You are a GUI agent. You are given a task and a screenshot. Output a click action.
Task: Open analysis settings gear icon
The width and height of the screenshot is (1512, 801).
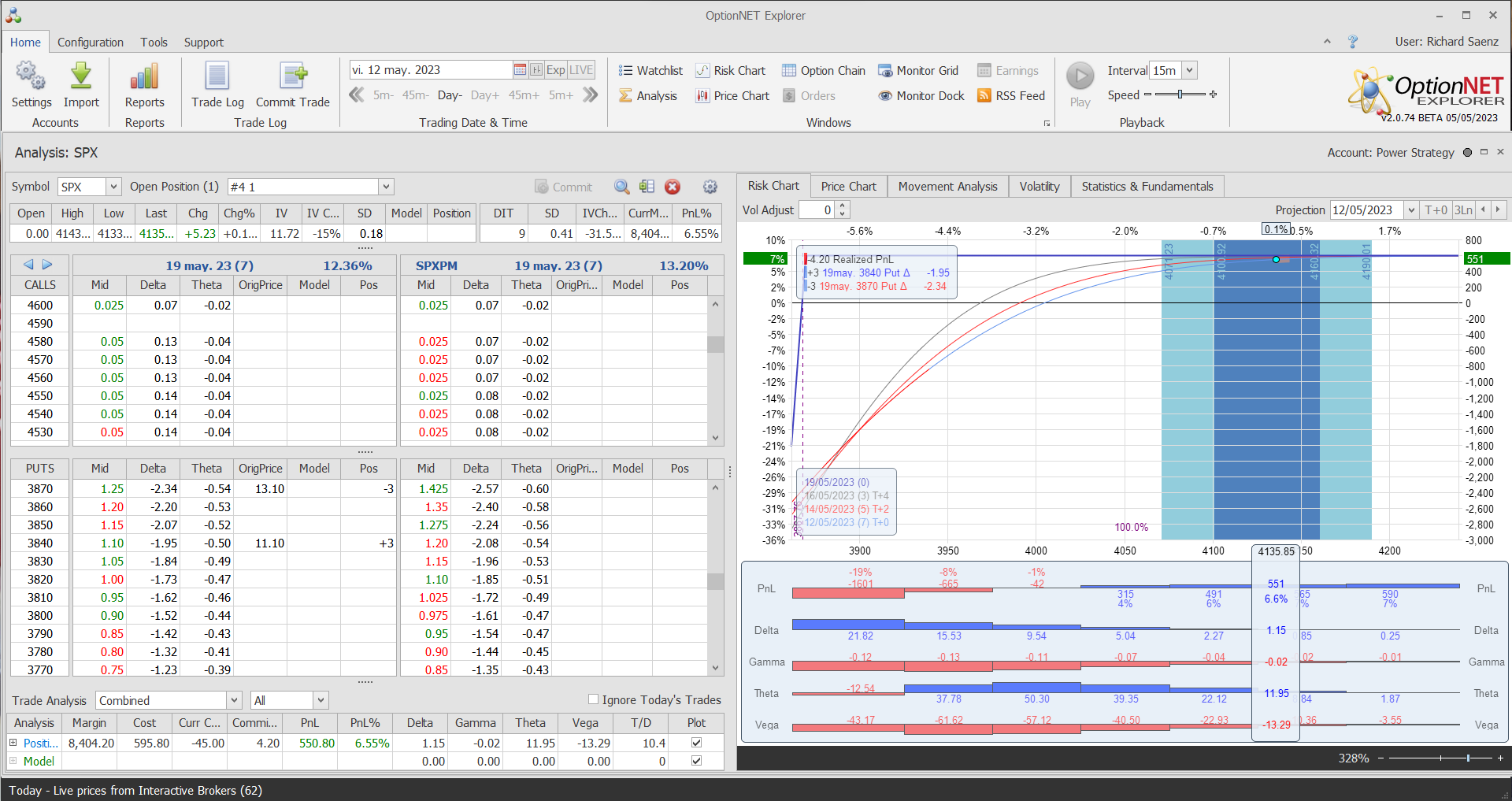[710, 187]
